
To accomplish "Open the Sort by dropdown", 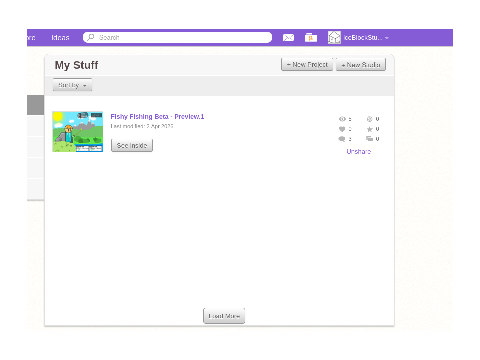I will point(72,85).
